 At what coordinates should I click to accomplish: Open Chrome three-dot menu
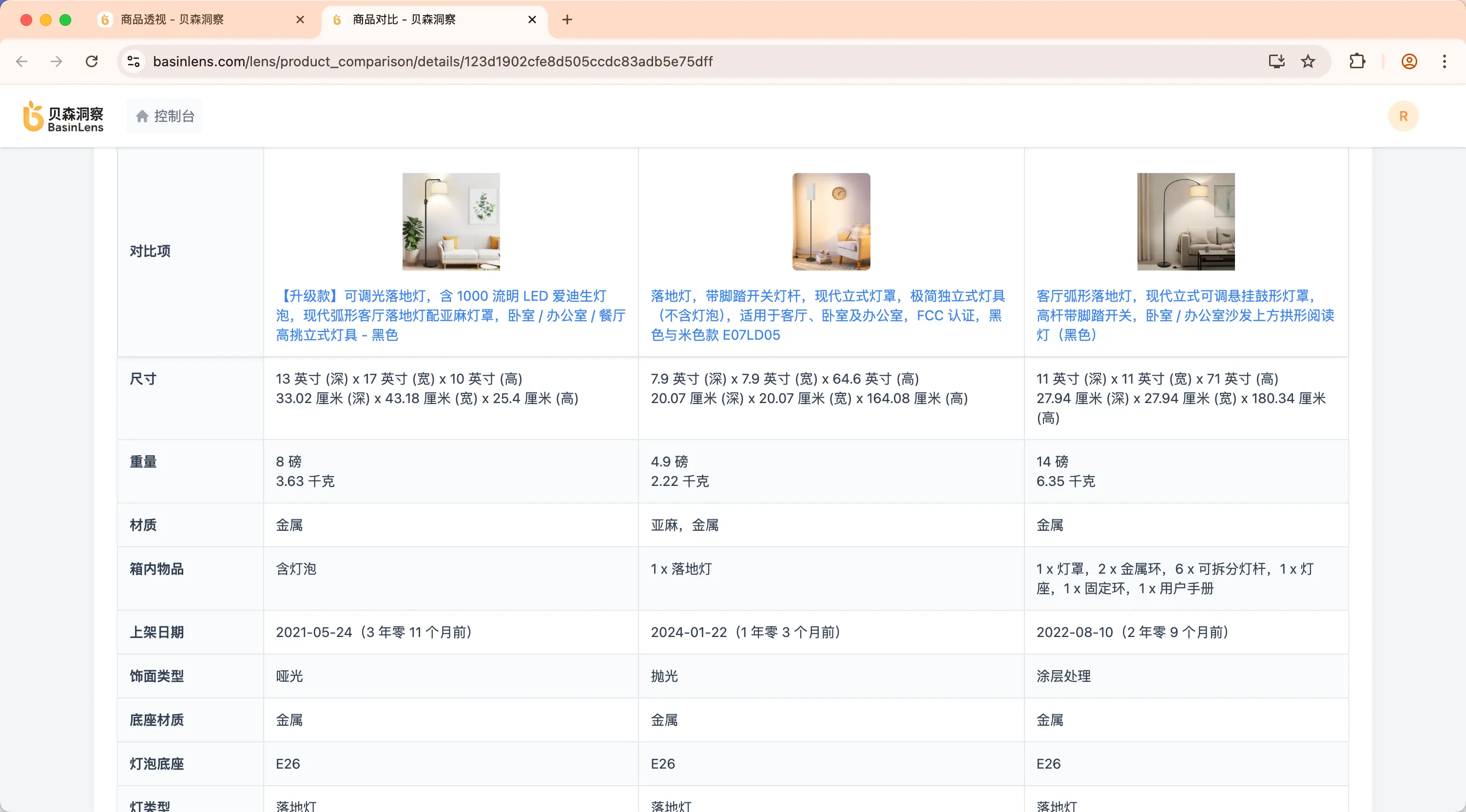tap(1444, 61)
